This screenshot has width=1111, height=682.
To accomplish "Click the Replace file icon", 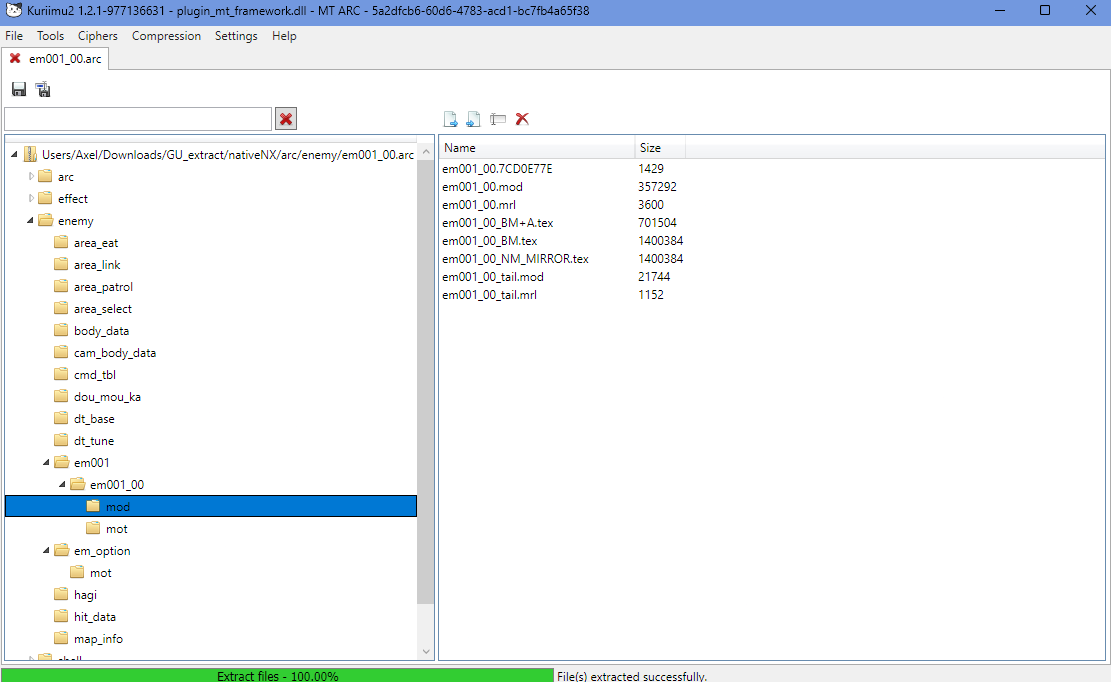I will (474, 119).
